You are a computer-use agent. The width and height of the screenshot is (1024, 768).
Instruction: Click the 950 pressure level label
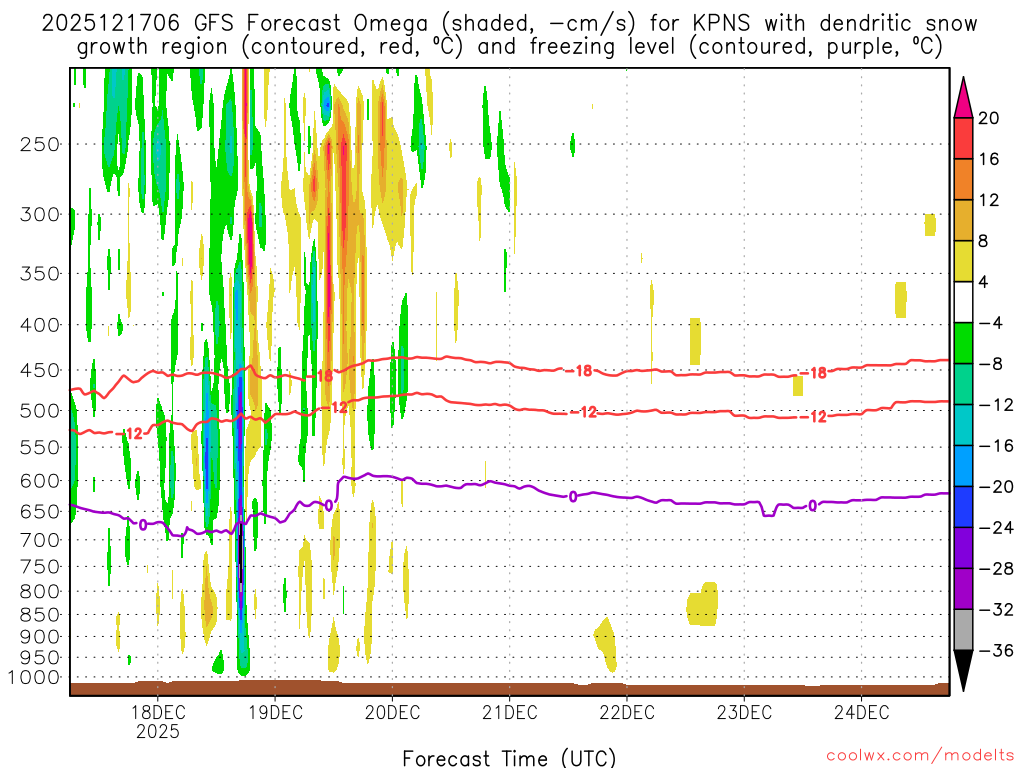[40, 658]
